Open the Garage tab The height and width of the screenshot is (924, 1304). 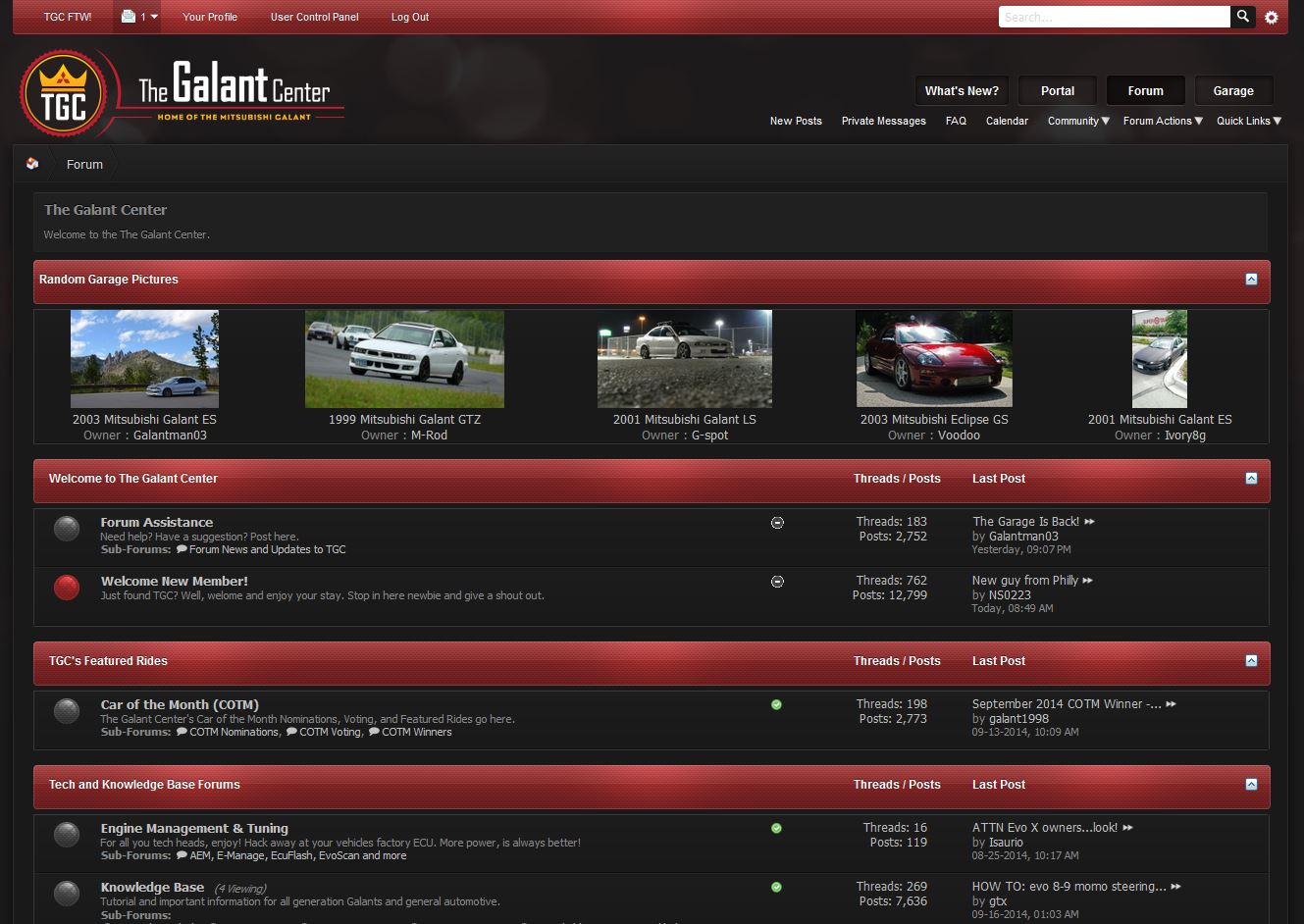point(1233,90)
